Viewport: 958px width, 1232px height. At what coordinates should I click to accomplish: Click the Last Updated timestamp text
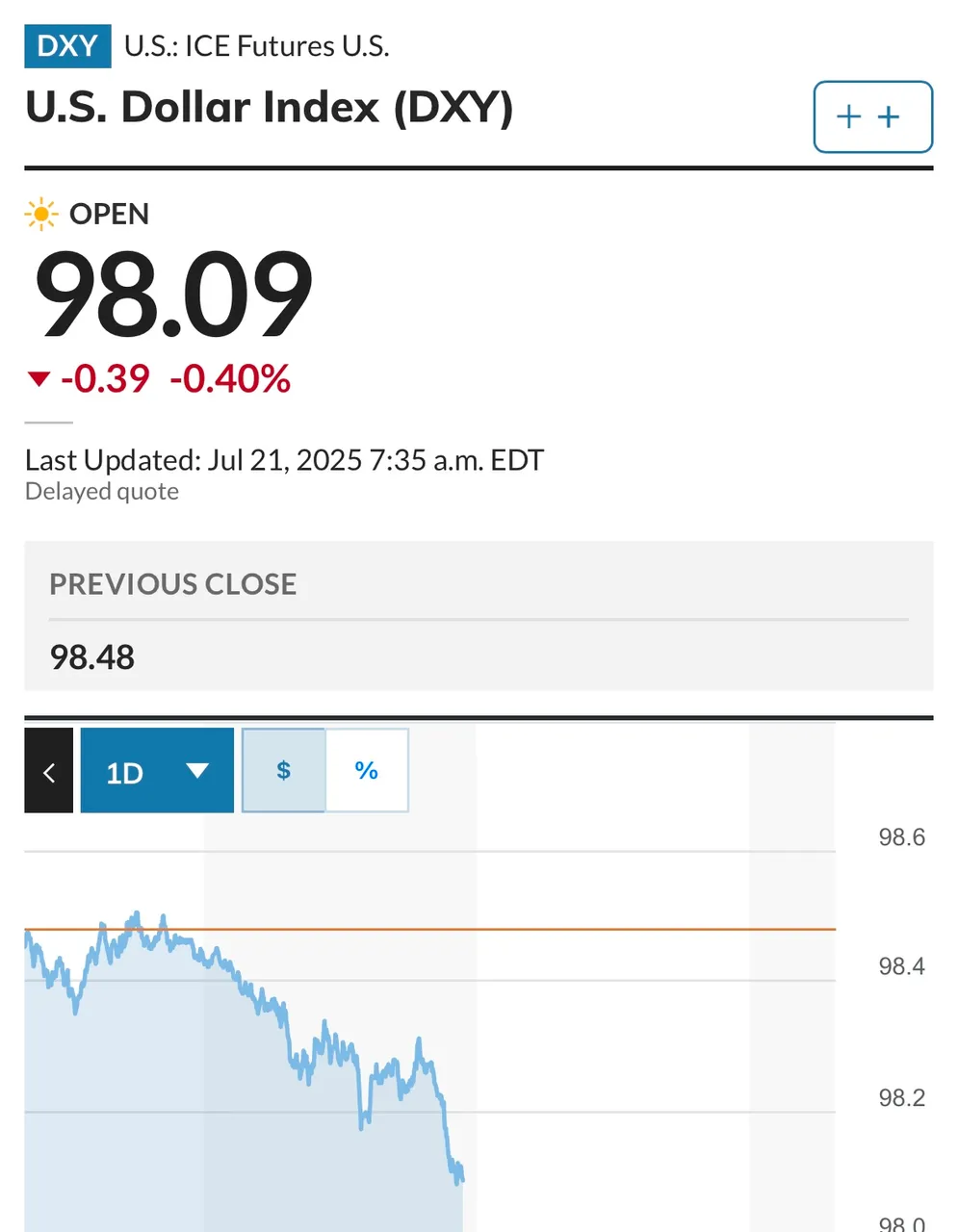tap(285, 460)
